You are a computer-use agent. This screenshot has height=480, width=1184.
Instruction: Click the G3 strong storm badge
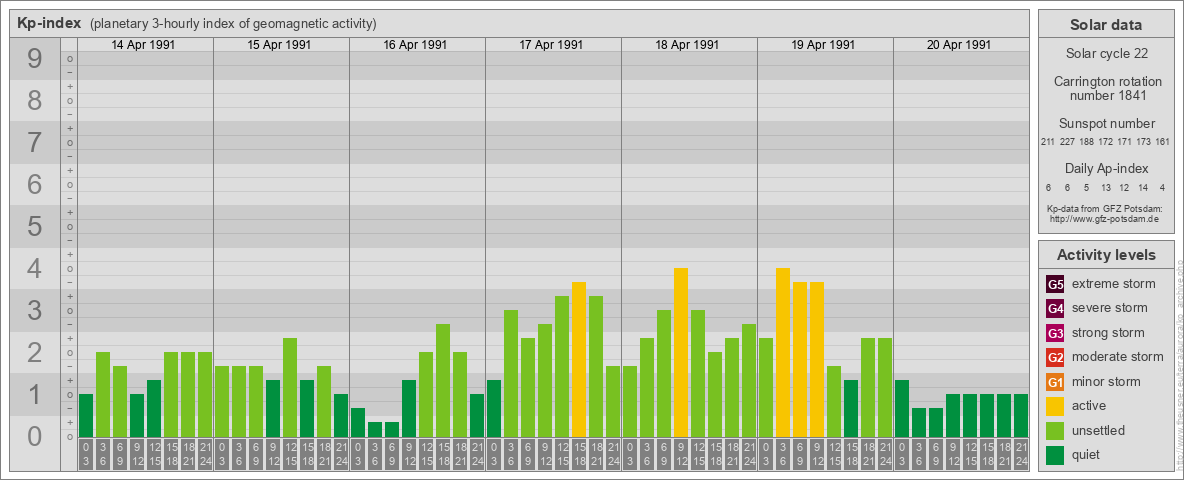(1055, 333)
